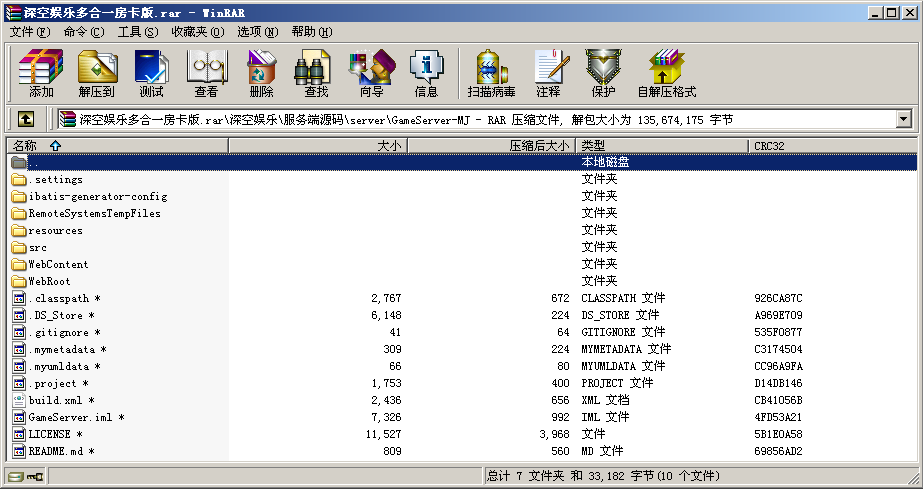
Task: Open the 查找 (Find) binoculars tool
Action: (x=316, y=73)
